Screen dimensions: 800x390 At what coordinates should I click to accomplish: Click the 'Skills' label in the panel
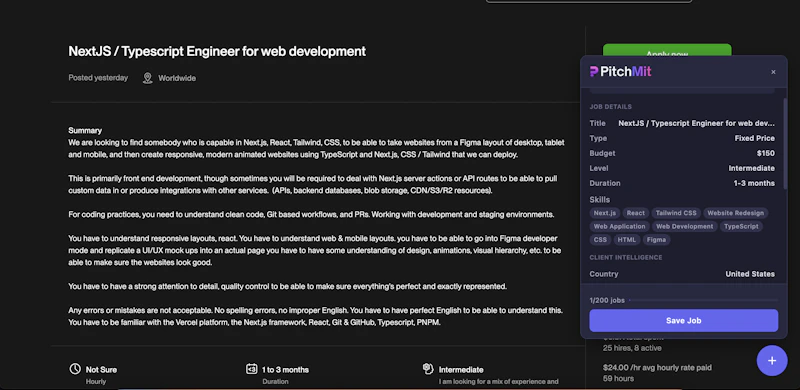pos(599,200)
